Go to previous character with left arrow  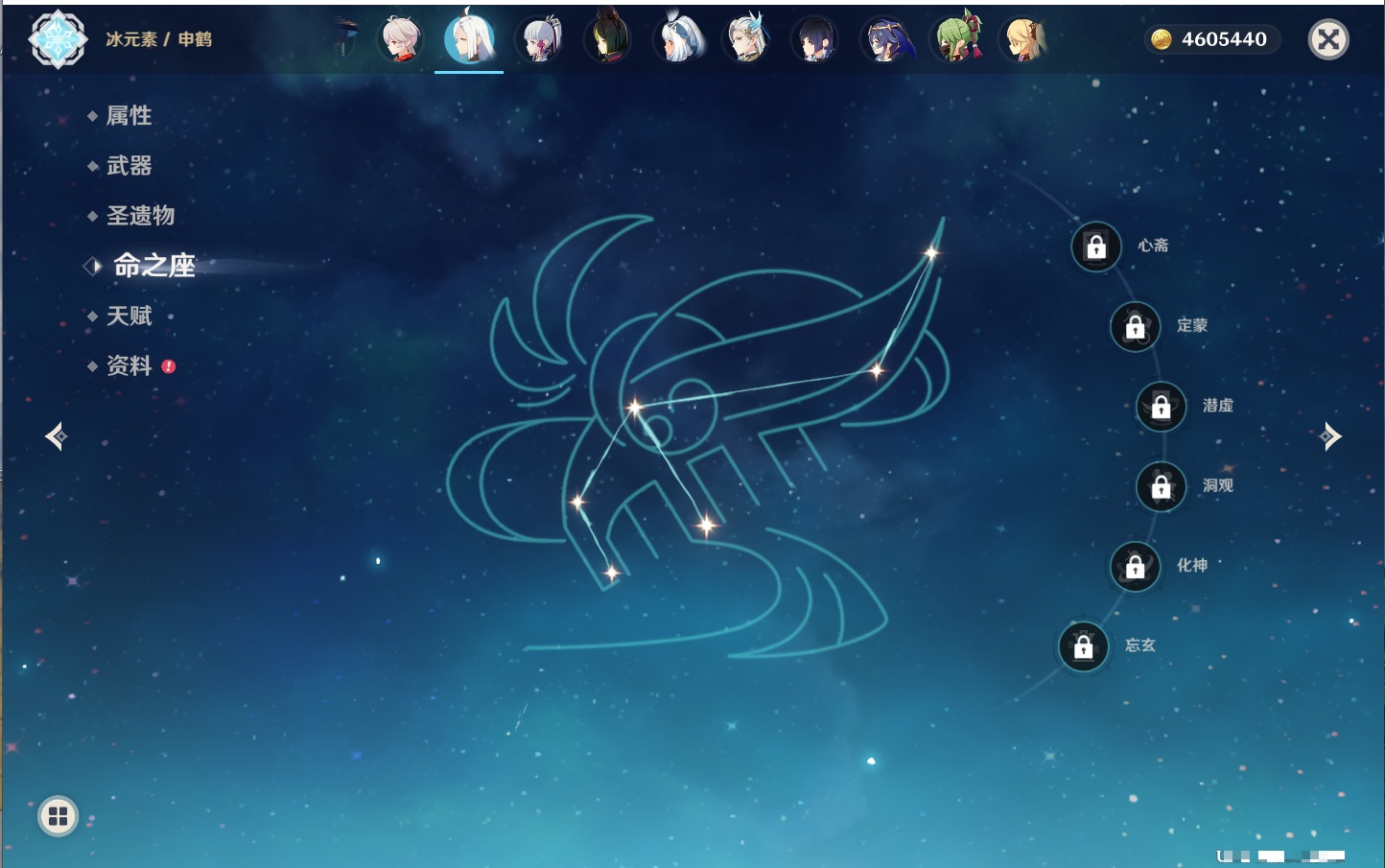(56, 436)
